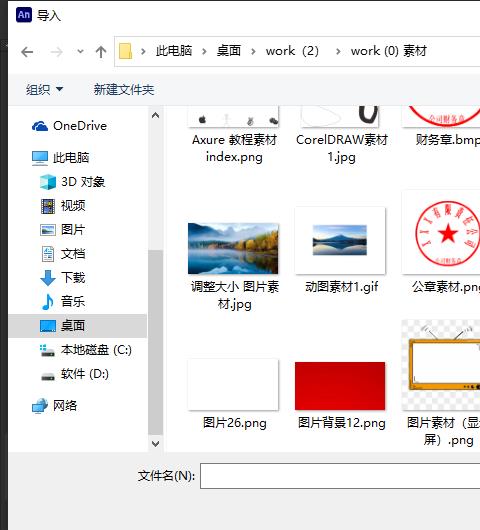Select CorelDRAW素材1.jpg thumbnail
The width and height of the screenshot is (480, 530).
click(x=340, y=117)
